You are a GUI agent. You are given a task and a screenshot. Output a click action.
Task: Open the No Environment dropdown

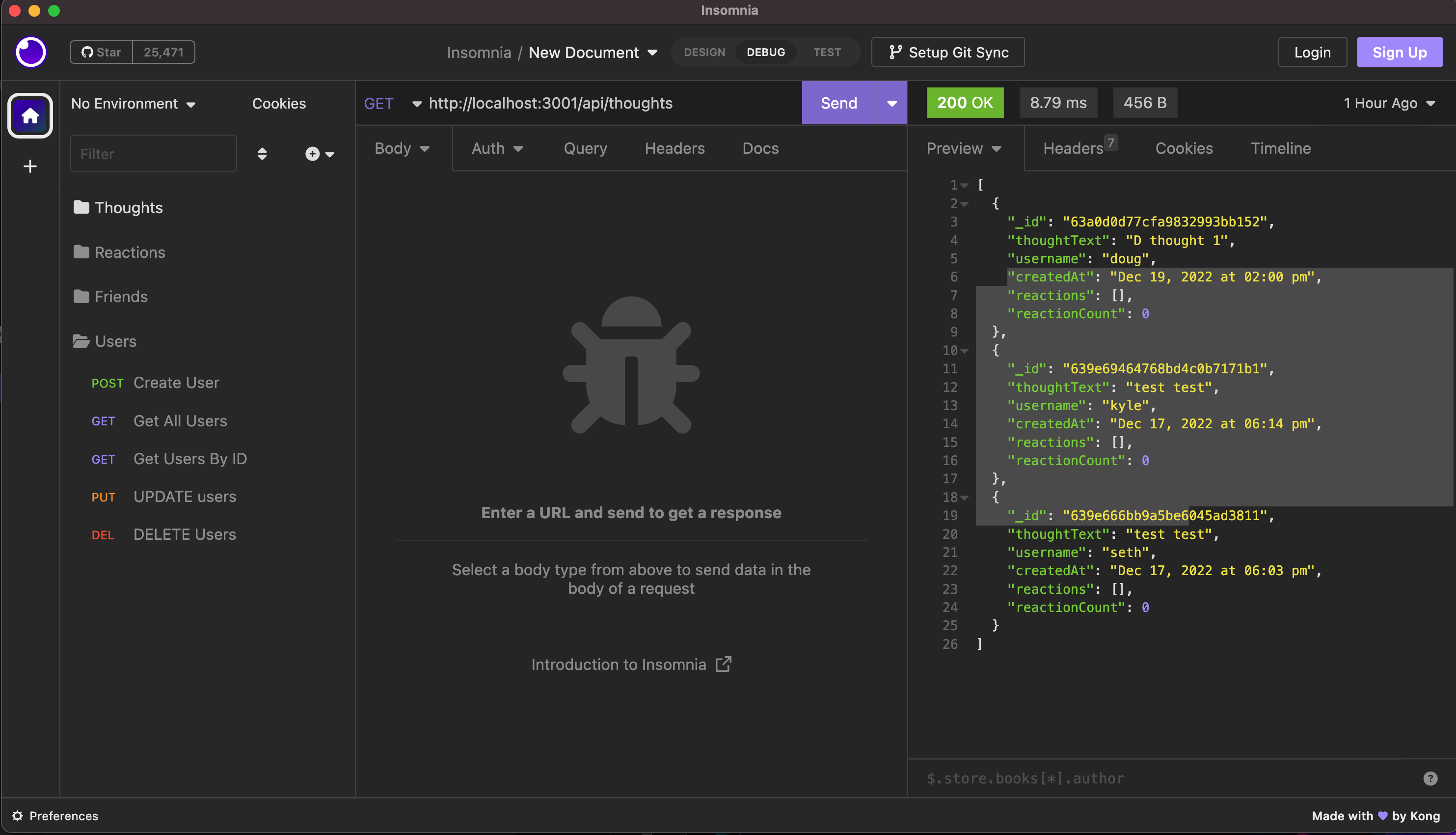134,103
